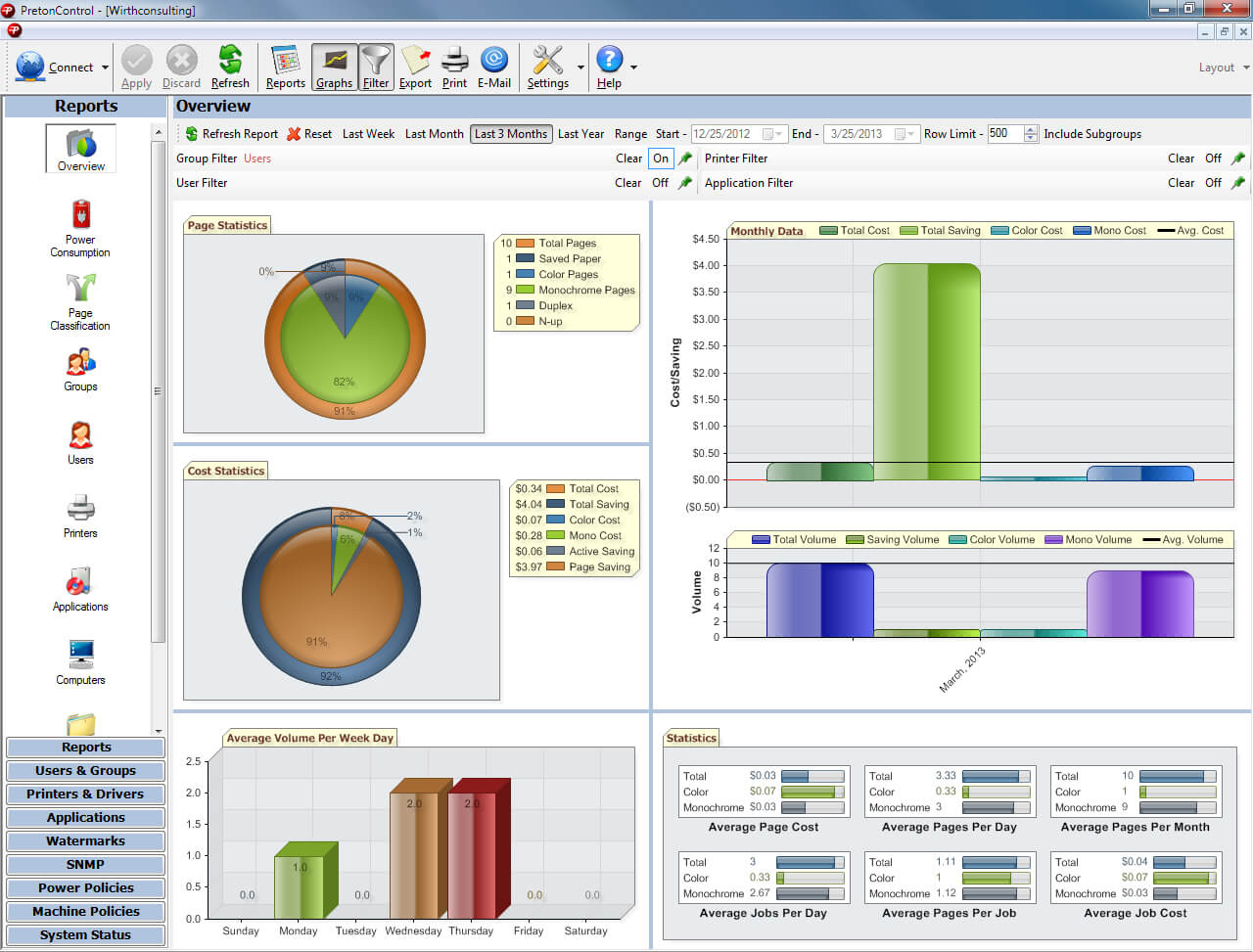This screenshot has width=1253, height=952.
Task: Toggle the Filter funnel button
Action: pos(376,68)
